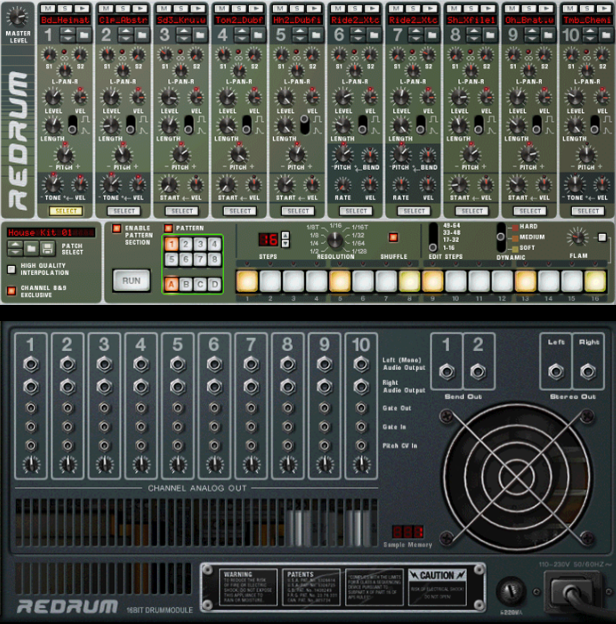Click the patch select up/down arrows
This screenshot has height=624, width=616.
coord(15,248)
